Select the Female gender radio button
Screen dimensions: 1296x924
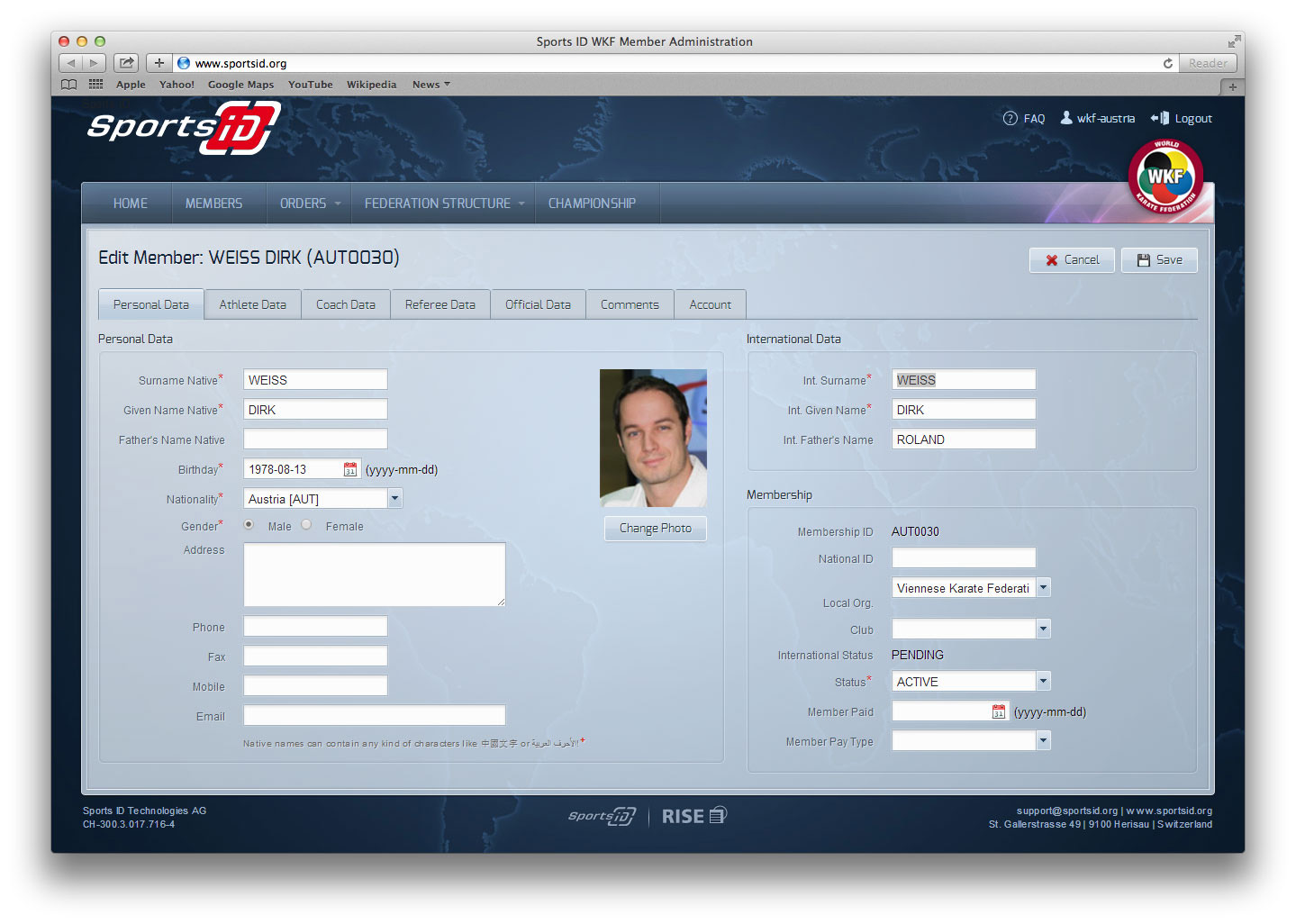pyautogui.click(x=307, y=525)
